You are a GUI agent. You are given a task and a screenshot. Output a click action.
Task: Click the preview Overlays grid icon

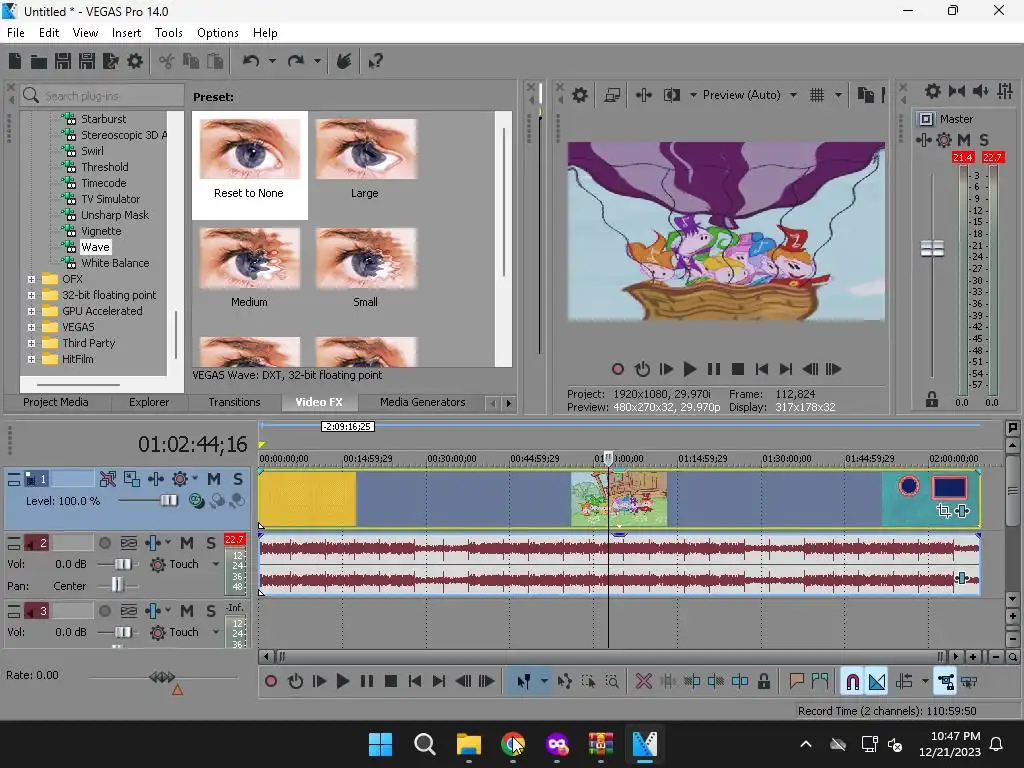pyautogui.click(x=816, y=95)
